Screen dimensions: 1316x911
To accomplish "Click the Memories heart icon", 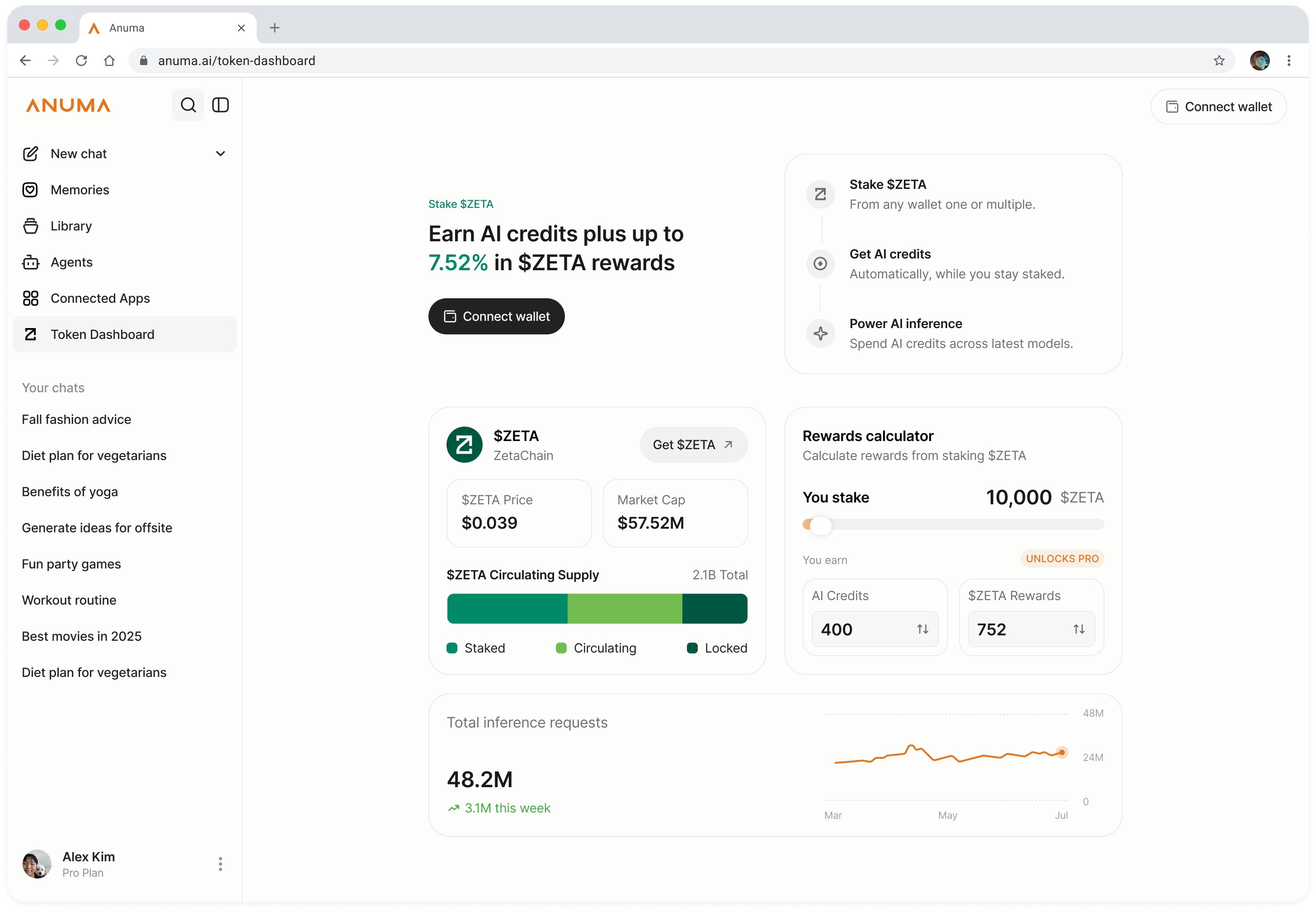I will pyautogui.click(x=30, y=189).
